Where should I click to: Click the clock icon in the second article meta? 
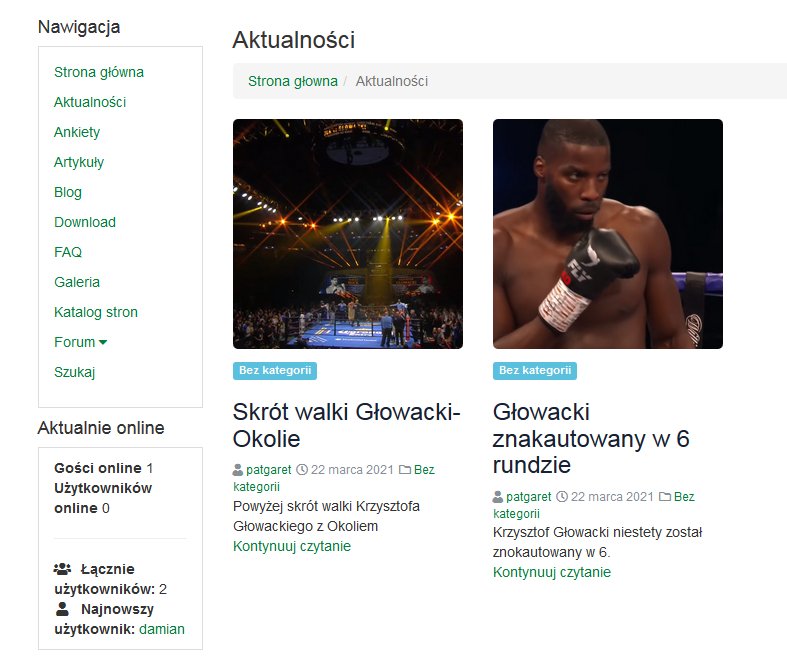[562, 497]
